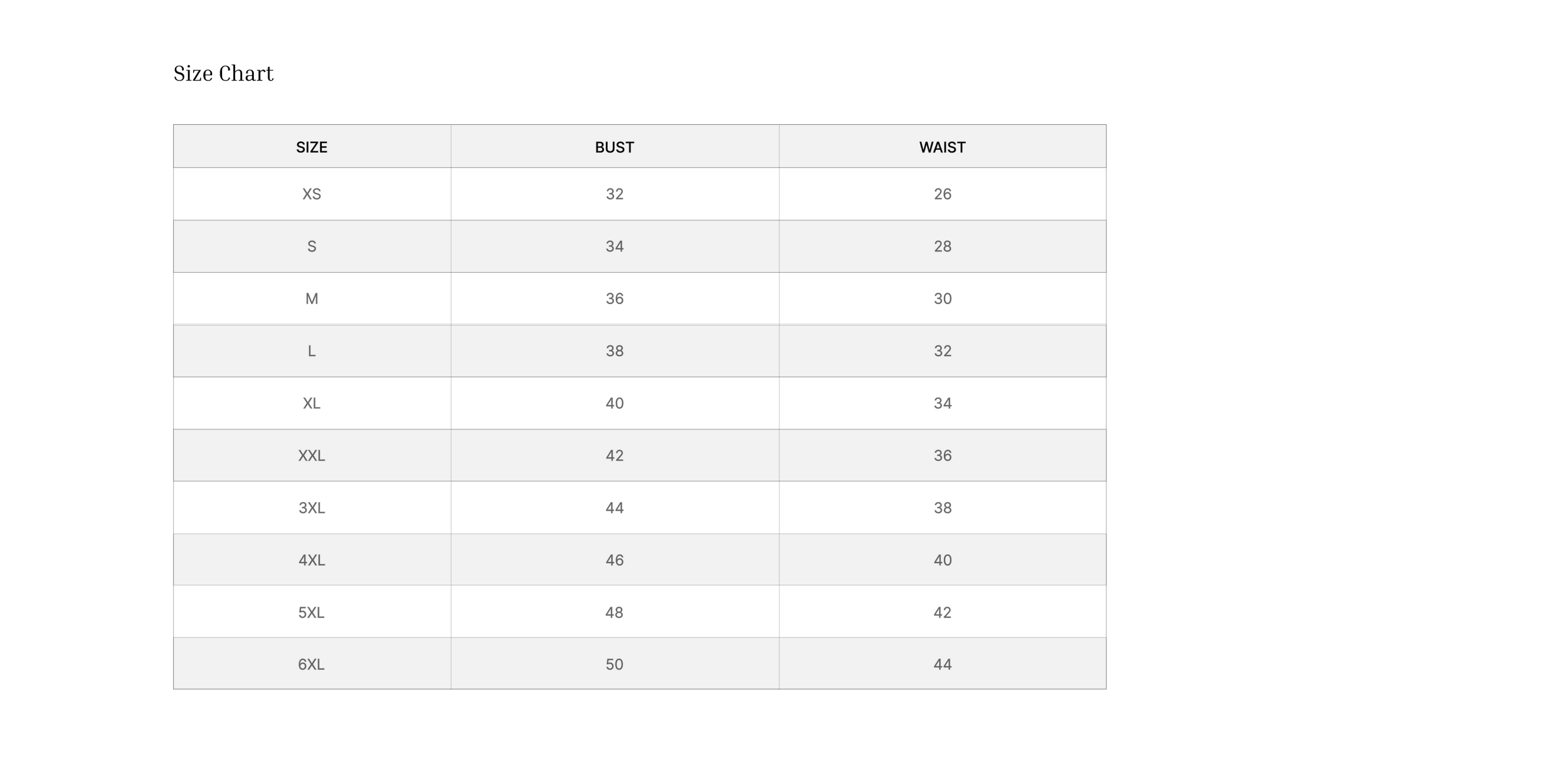Click waist value 44 for 6XL

942,664
